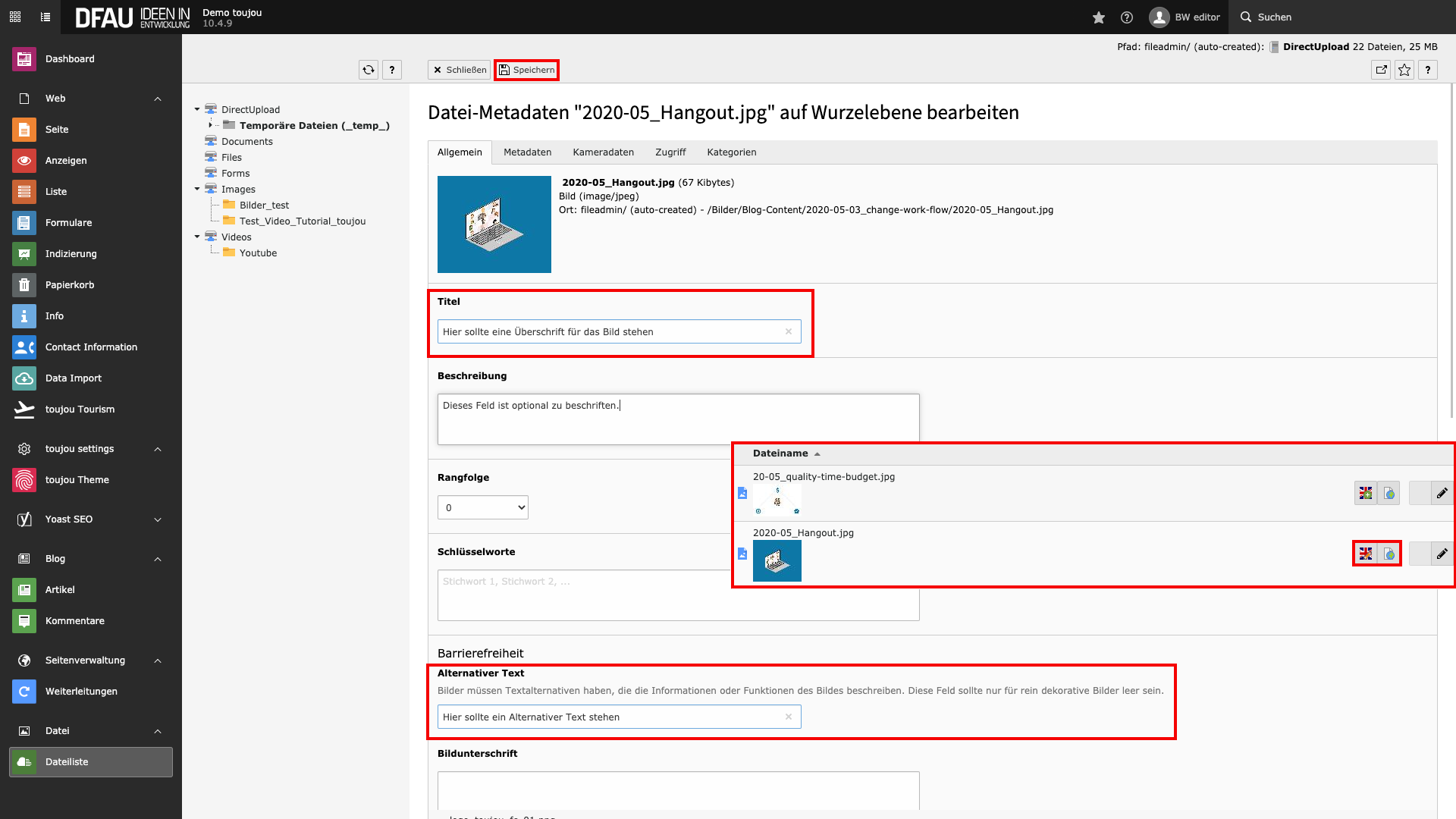This screenshot has width=1456, height=819.
Task: Sort list by Dateiname column header
Action: click(x=780, y=453)
